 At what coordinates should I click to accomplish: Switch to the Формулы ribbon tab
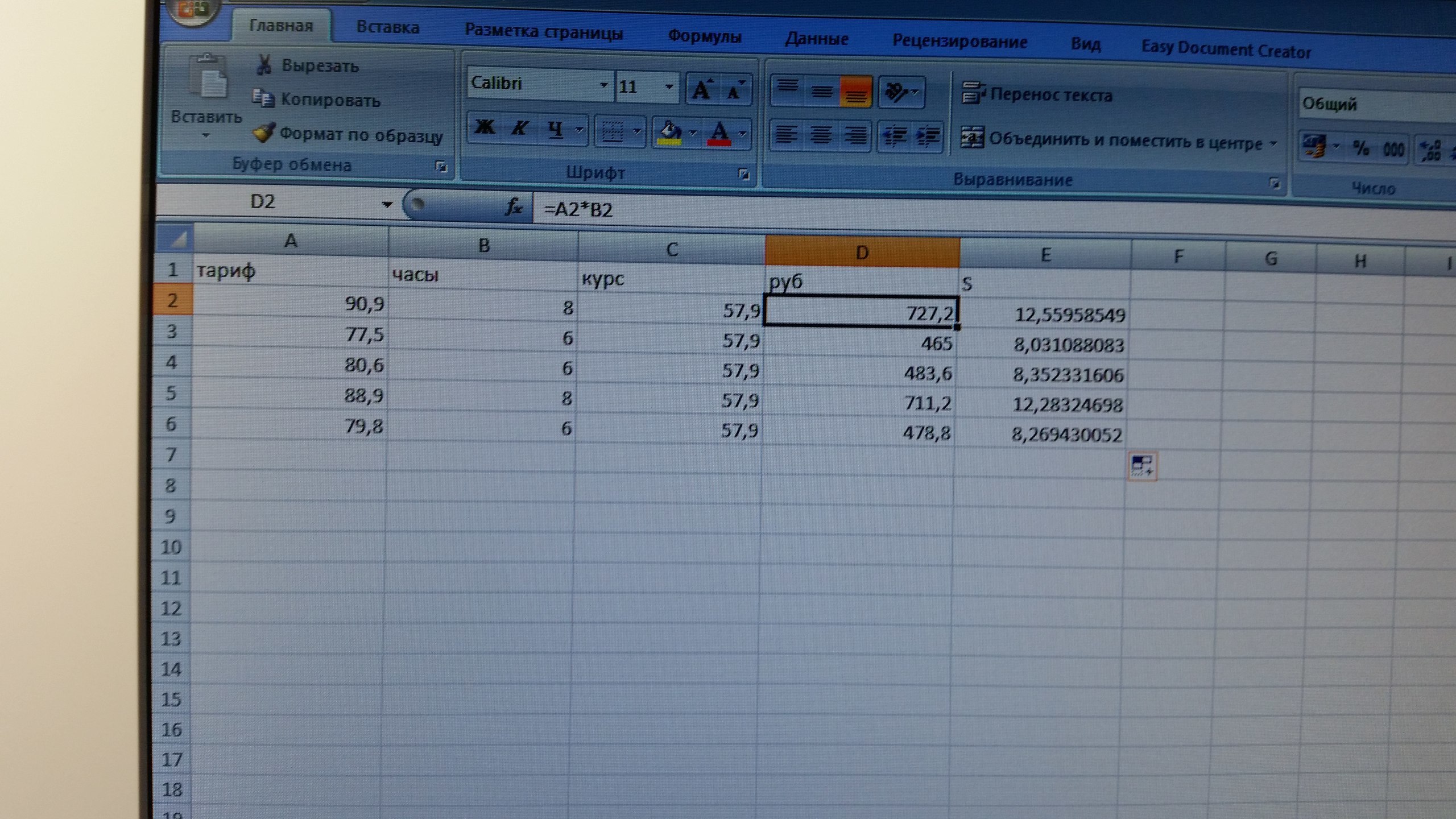[x=704, y=36]
